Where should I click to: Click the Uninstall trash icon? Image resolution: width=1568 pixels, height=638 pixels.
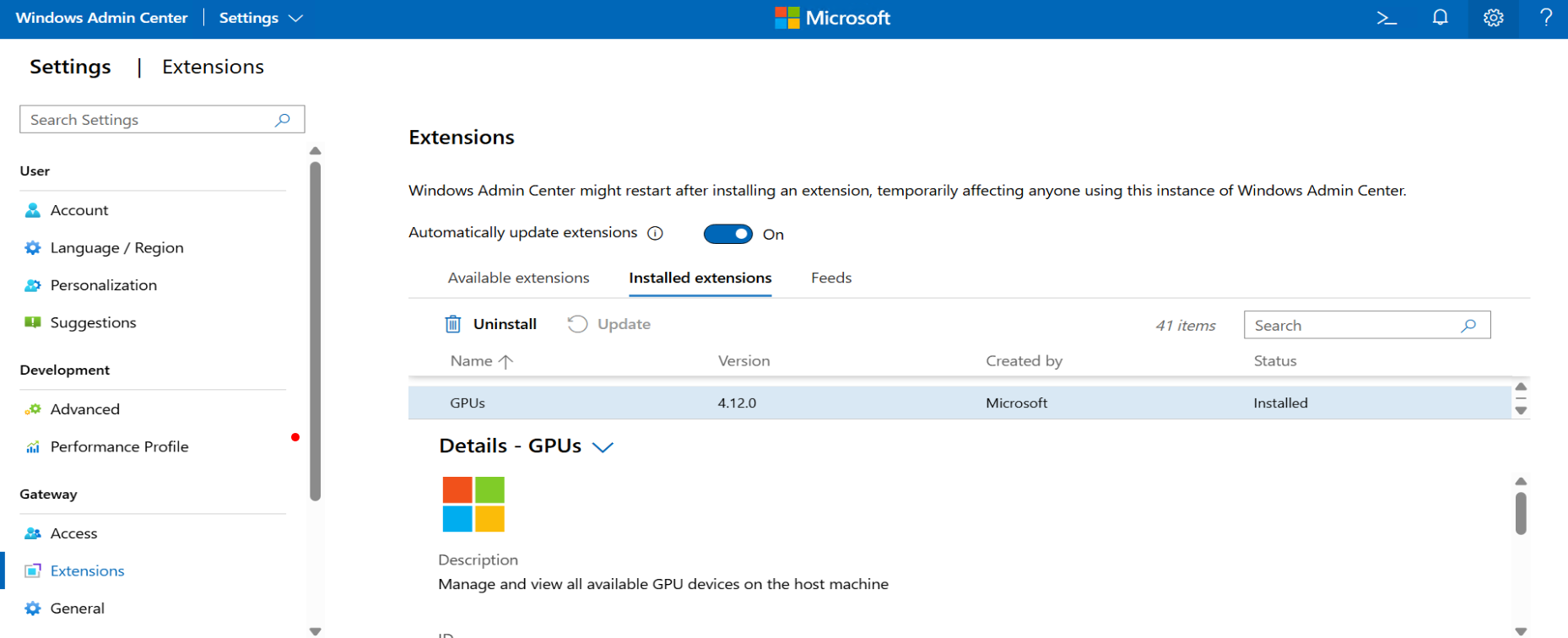453,324
